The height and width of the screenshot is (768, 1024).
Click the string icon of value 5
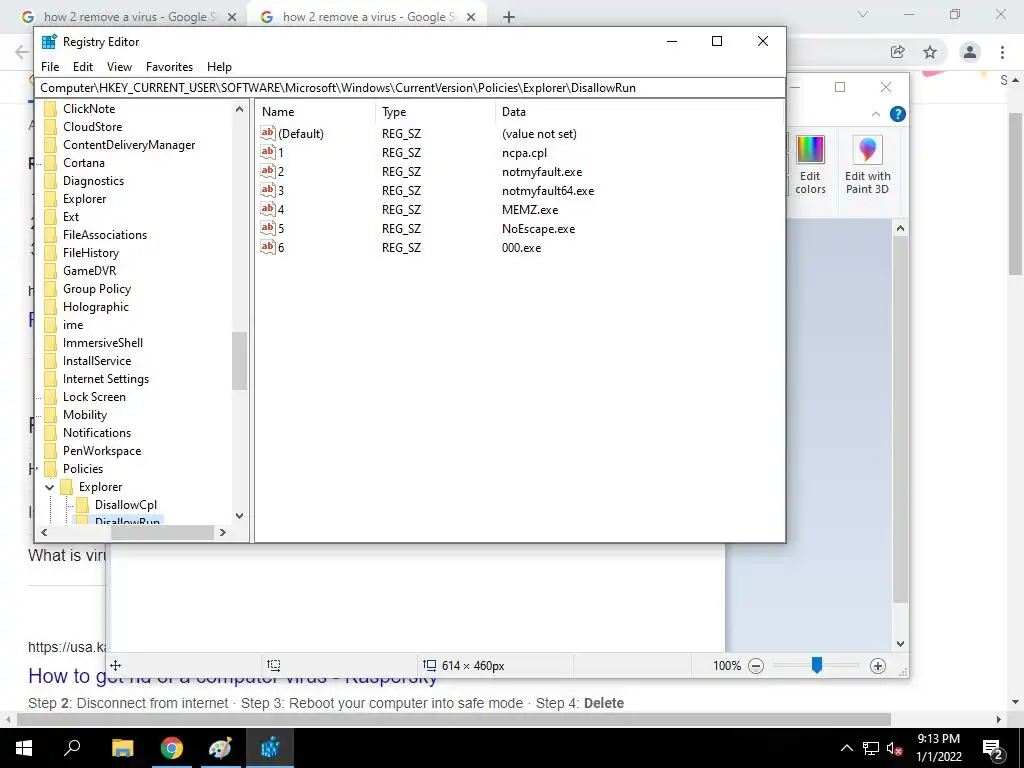coord(268,228)
